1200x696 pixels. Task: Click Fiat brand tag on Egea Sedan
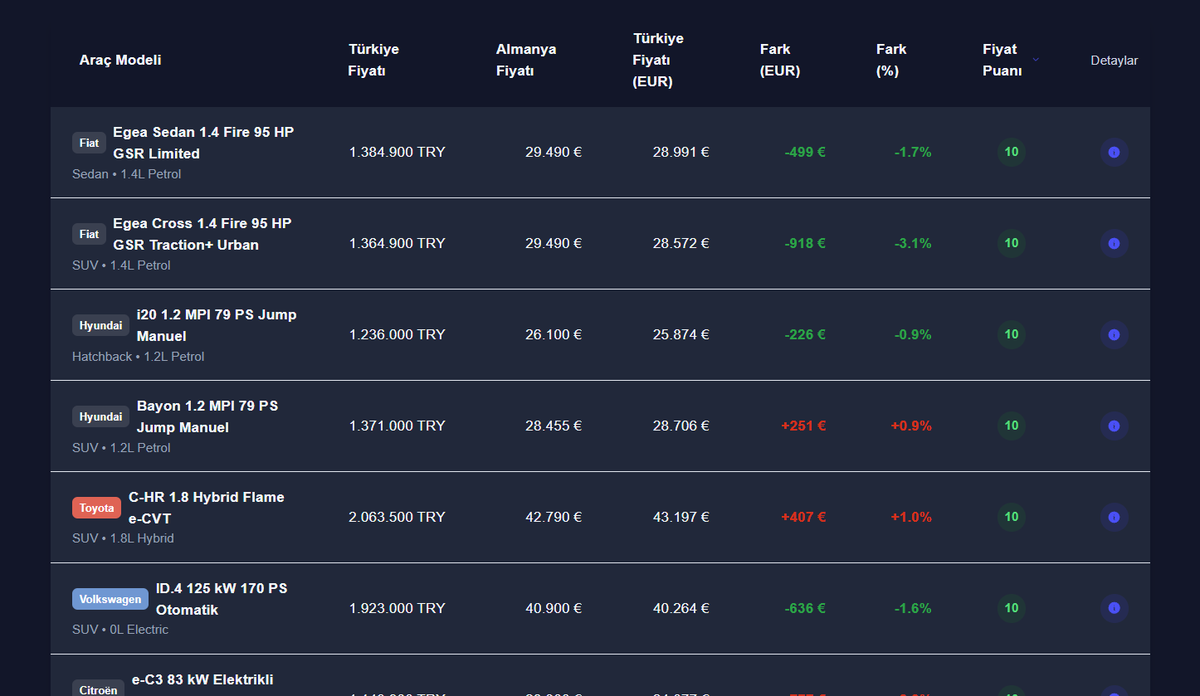click(89, 143)
